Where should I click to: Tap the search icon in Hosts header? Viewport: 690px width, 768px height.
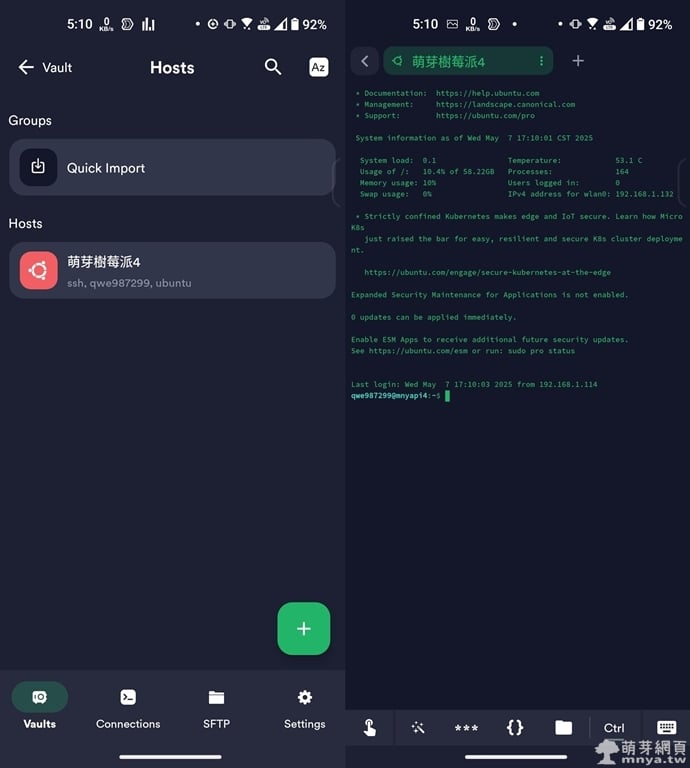[273, 67]
